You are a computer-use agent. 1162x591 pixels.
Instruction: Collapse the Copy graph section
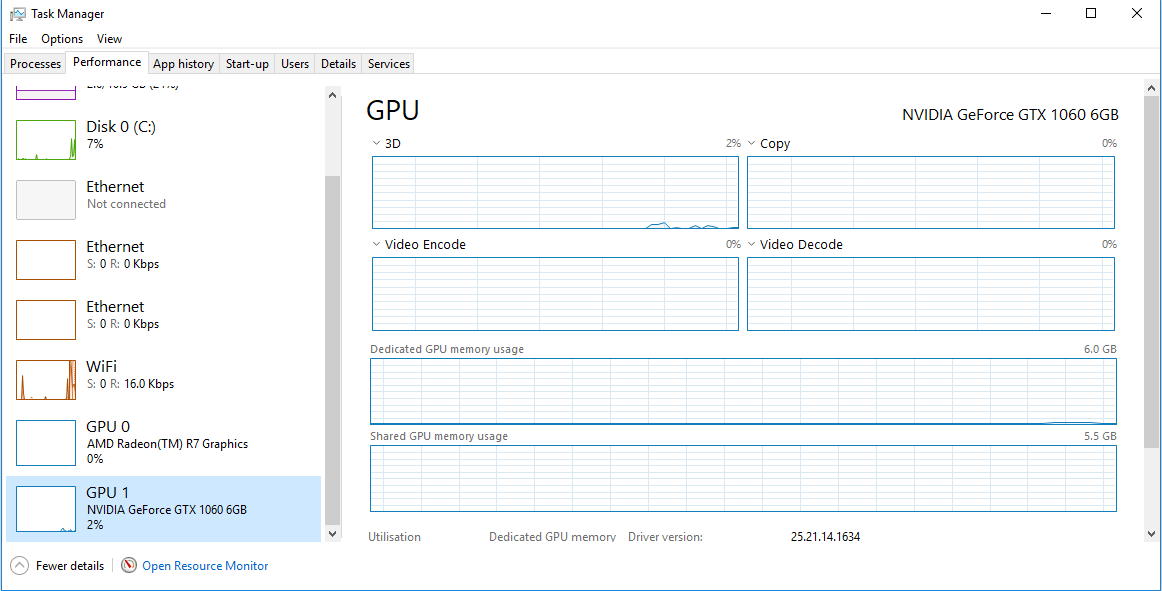752,143
